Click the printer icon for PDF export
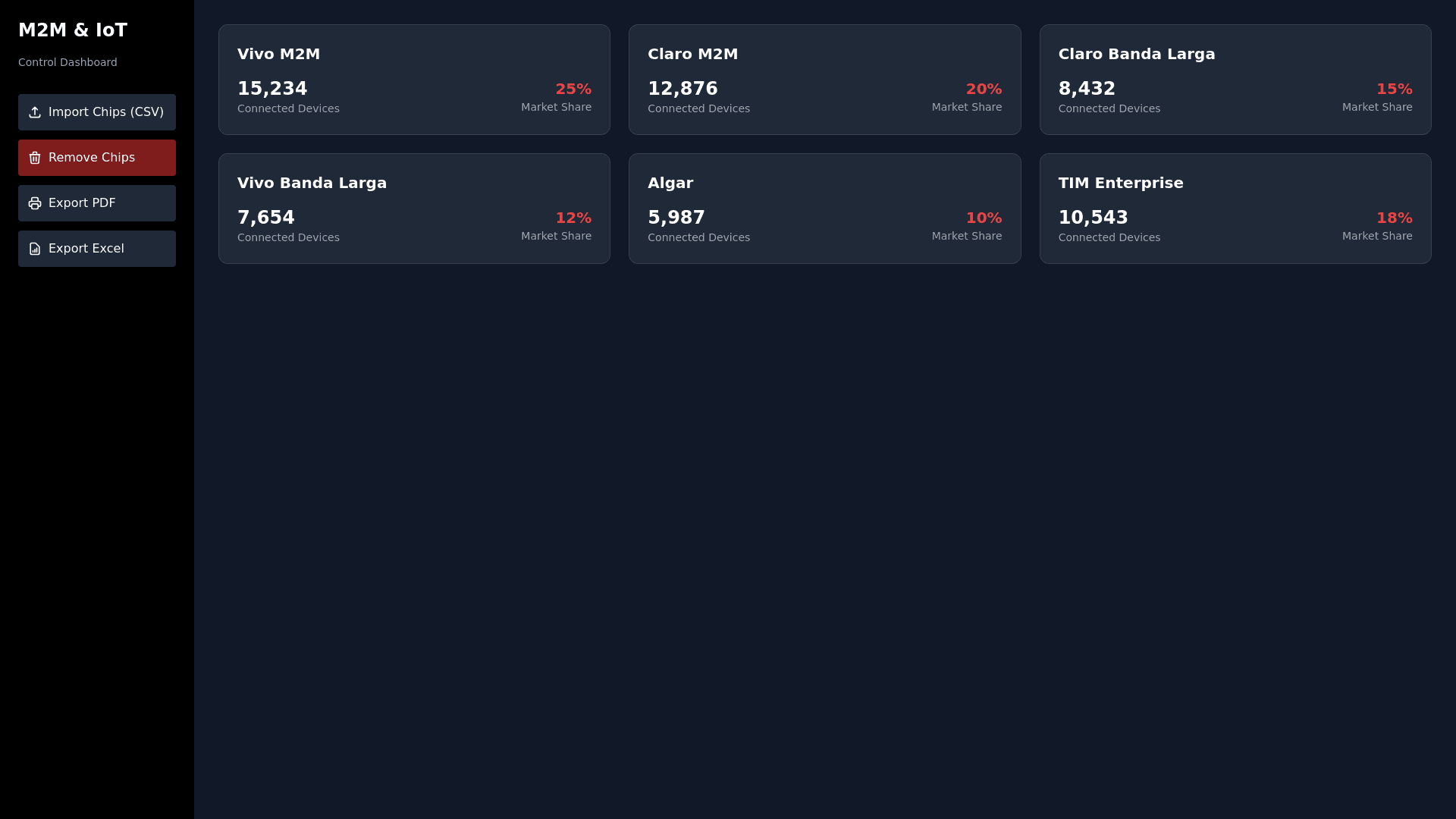 pyautogui.click(x=35, y=203)
